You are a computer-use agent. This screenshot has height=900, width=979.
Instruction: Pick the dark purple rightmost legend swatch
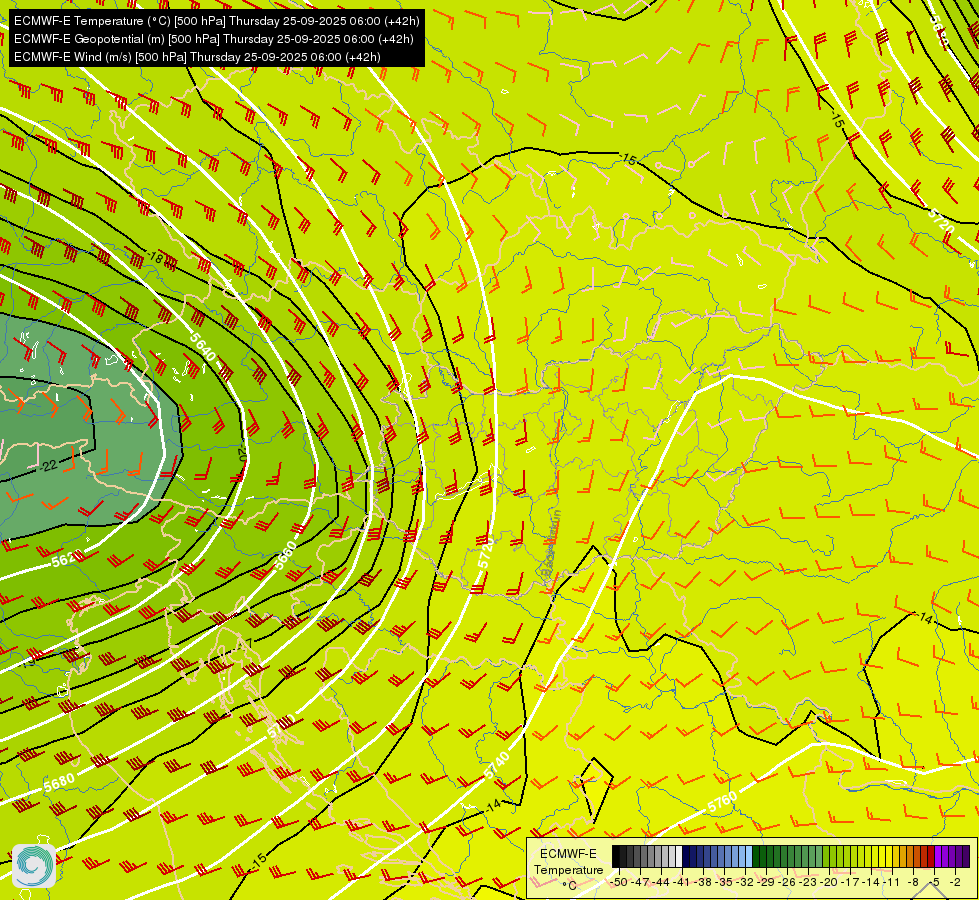(x=966, y=856)
